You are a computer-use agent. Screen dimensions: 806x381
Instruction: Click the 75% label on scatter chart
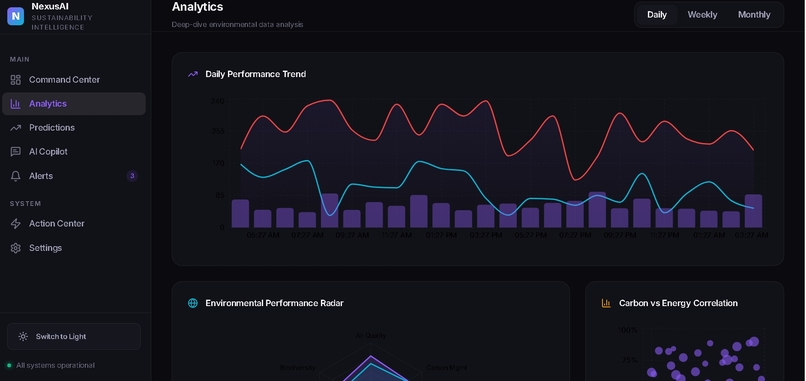[x=629, y=360]
